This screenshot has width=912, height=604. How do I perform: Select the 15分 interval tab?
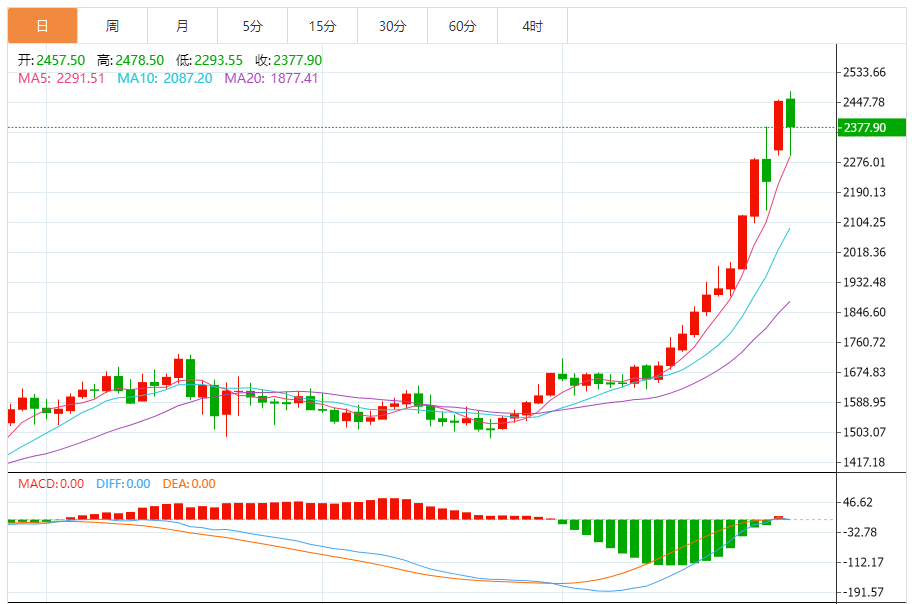click(x=322, y=26)
